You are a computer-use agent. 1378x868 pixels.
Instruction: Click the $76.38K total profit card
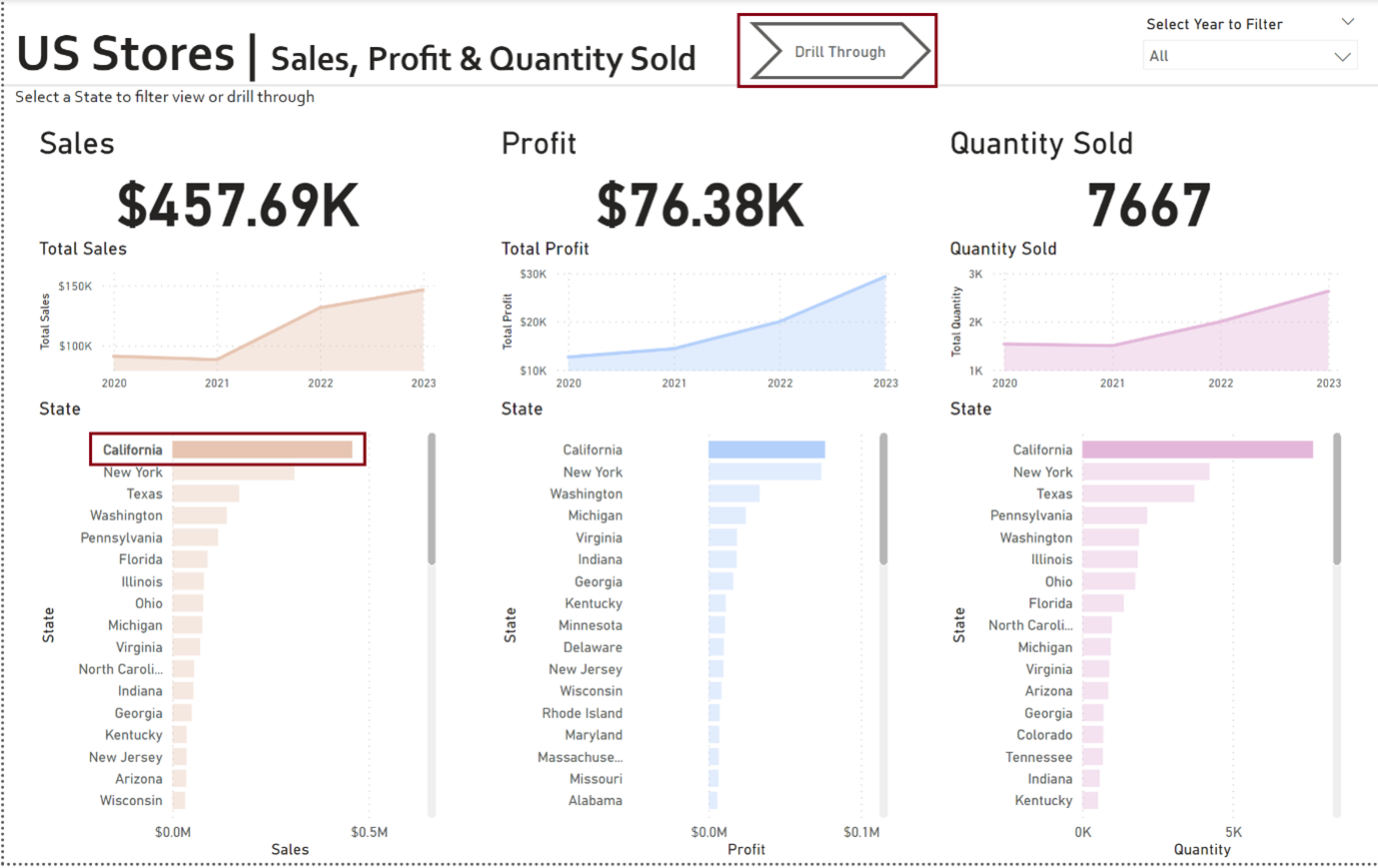[699, 206]
